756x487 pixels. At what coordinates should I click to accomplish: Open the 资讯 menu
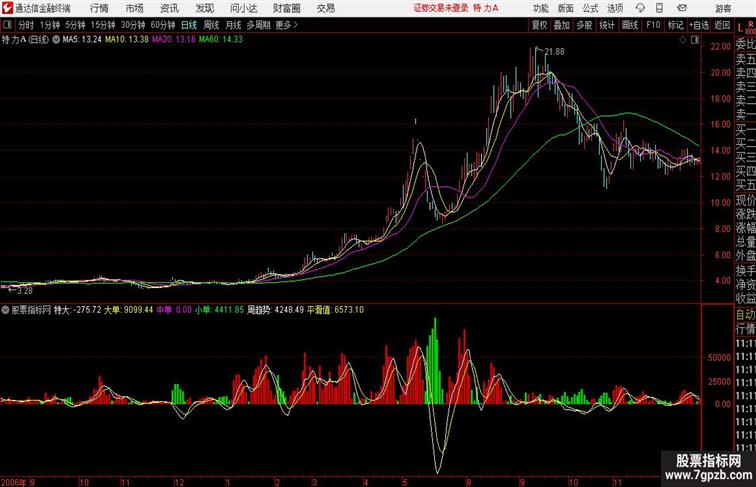tap(169, 8)
